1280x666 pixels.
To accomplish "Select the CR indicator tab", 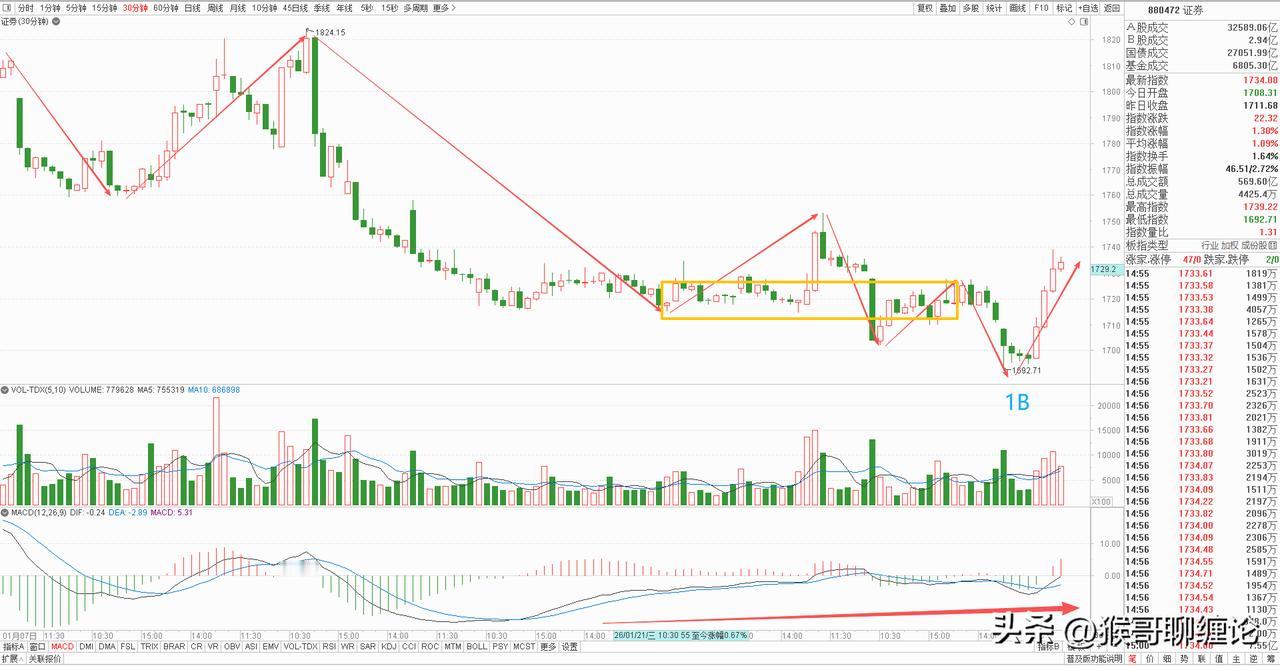I will click(x=197, y=646).
